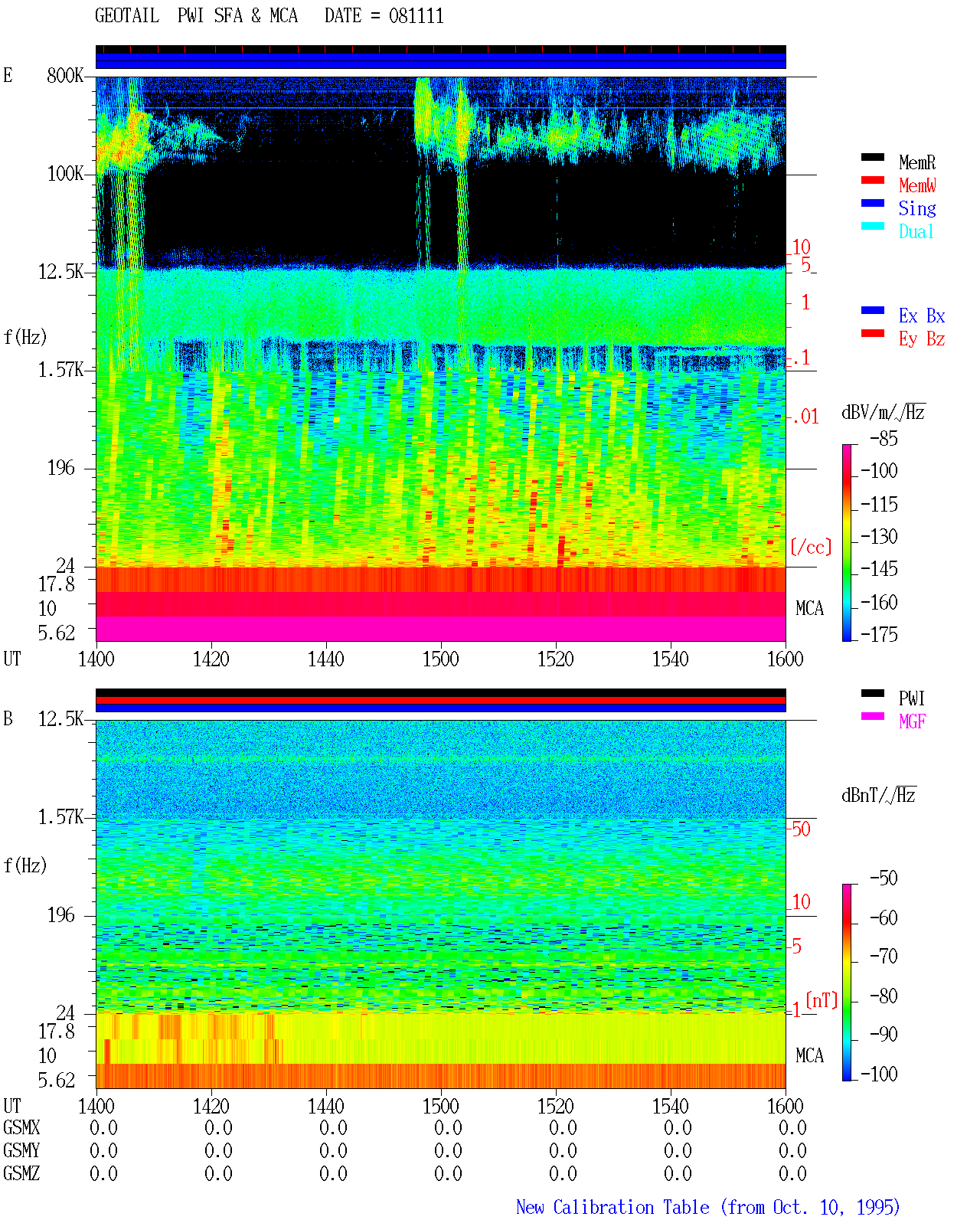
Task: Click the f(Hz) axis label of B panel
Action: [25, 865]
